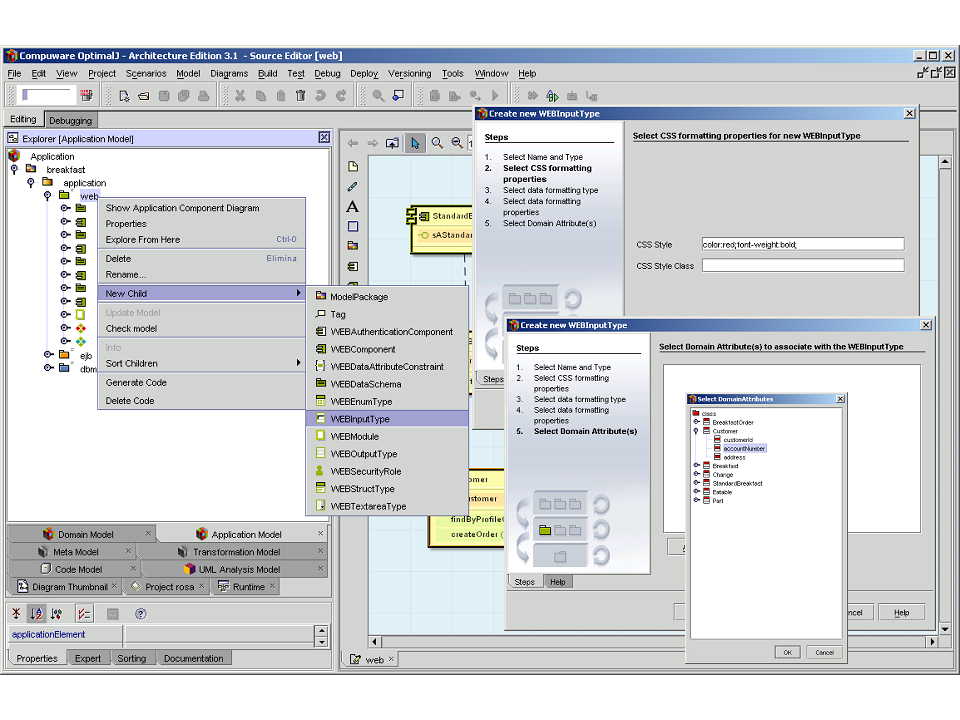Collapse the web package node in Explorer
This screenshot has width=960, height=720.
47,196
